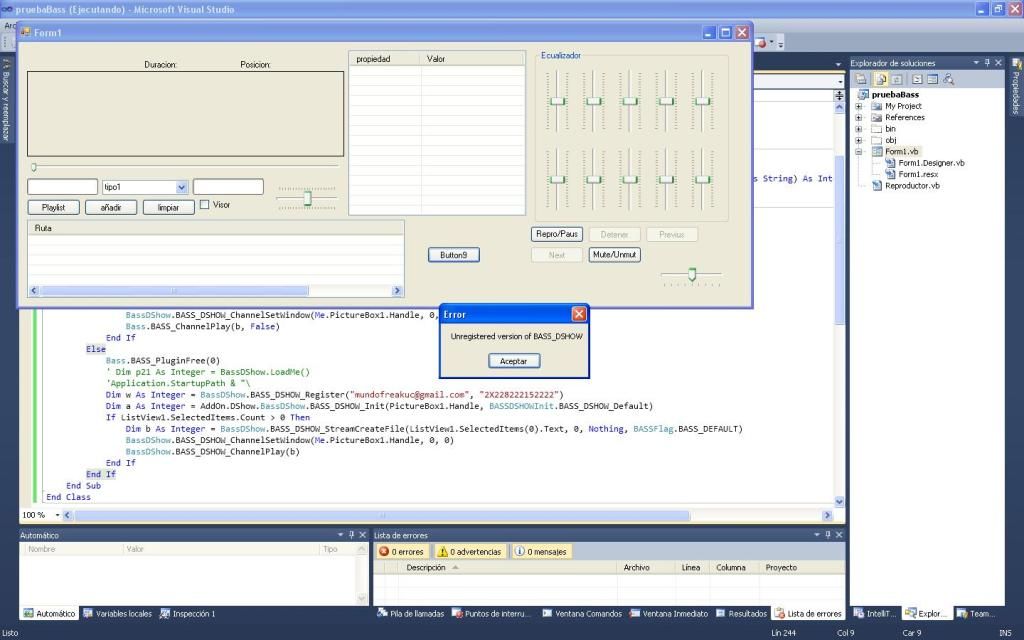Screen dimensions: 1024x640
Task: Close the Explorador de soluciones panel
Action: pyautogui.click(x=998, y=63)
